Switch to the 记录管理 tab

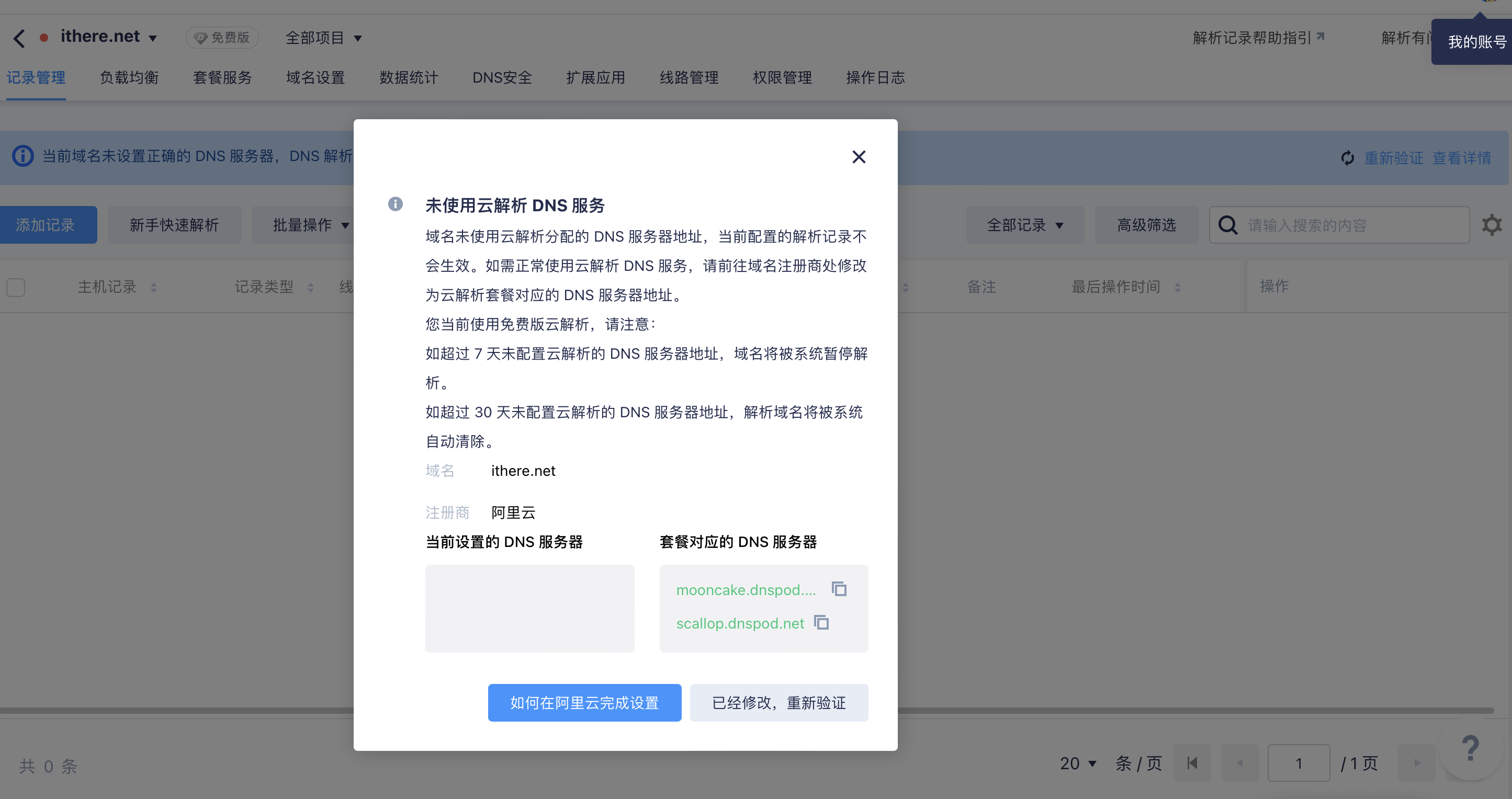pos(36,78)
